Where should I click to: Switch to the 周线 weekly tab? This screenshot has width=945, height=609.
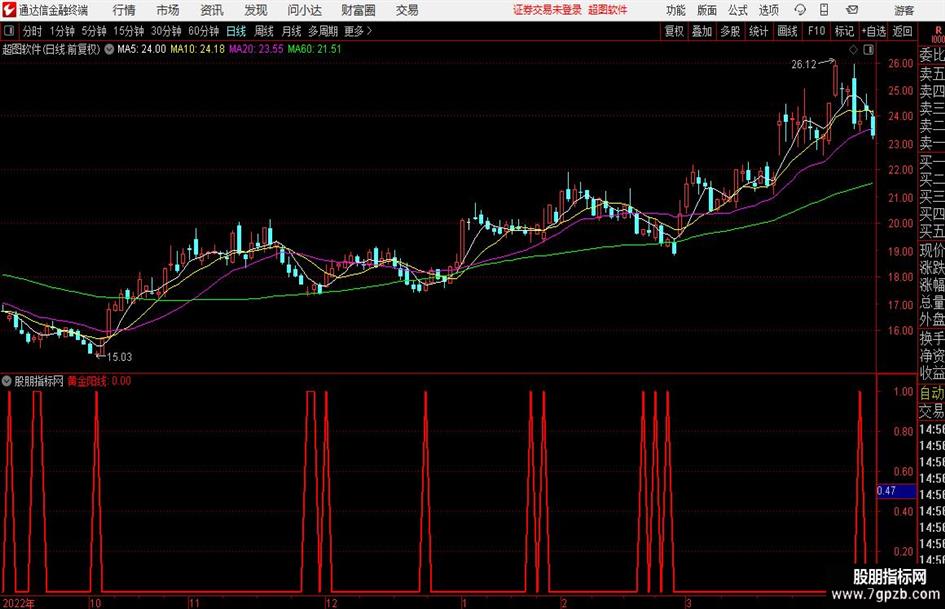pyautogui.click(x=264, y=31)
